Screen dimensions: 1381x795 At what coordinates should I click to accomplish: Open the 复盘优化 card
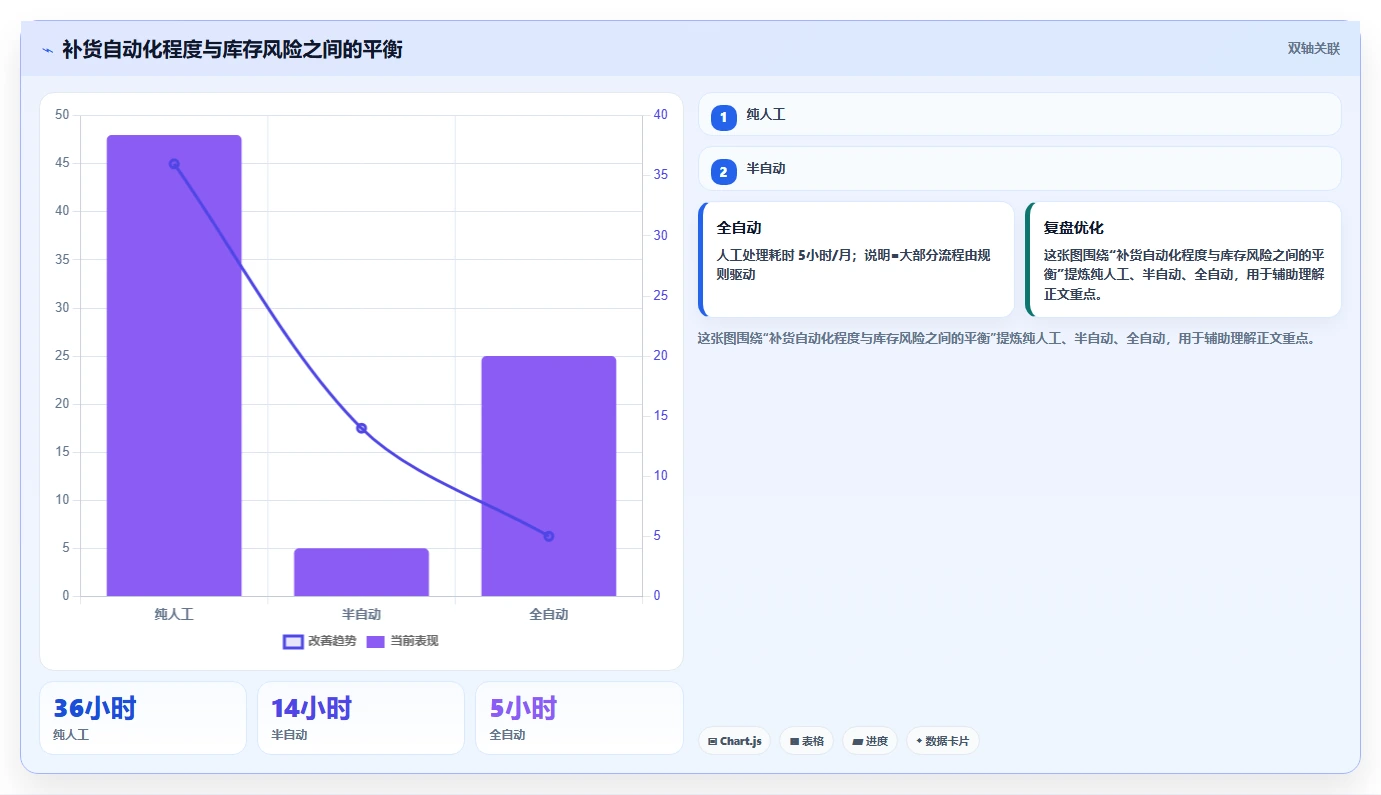click(1183, 259)
